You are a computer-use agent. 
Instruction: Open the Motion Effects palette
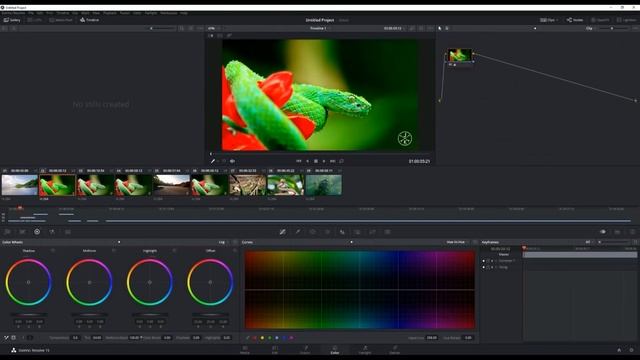point(68,232)
